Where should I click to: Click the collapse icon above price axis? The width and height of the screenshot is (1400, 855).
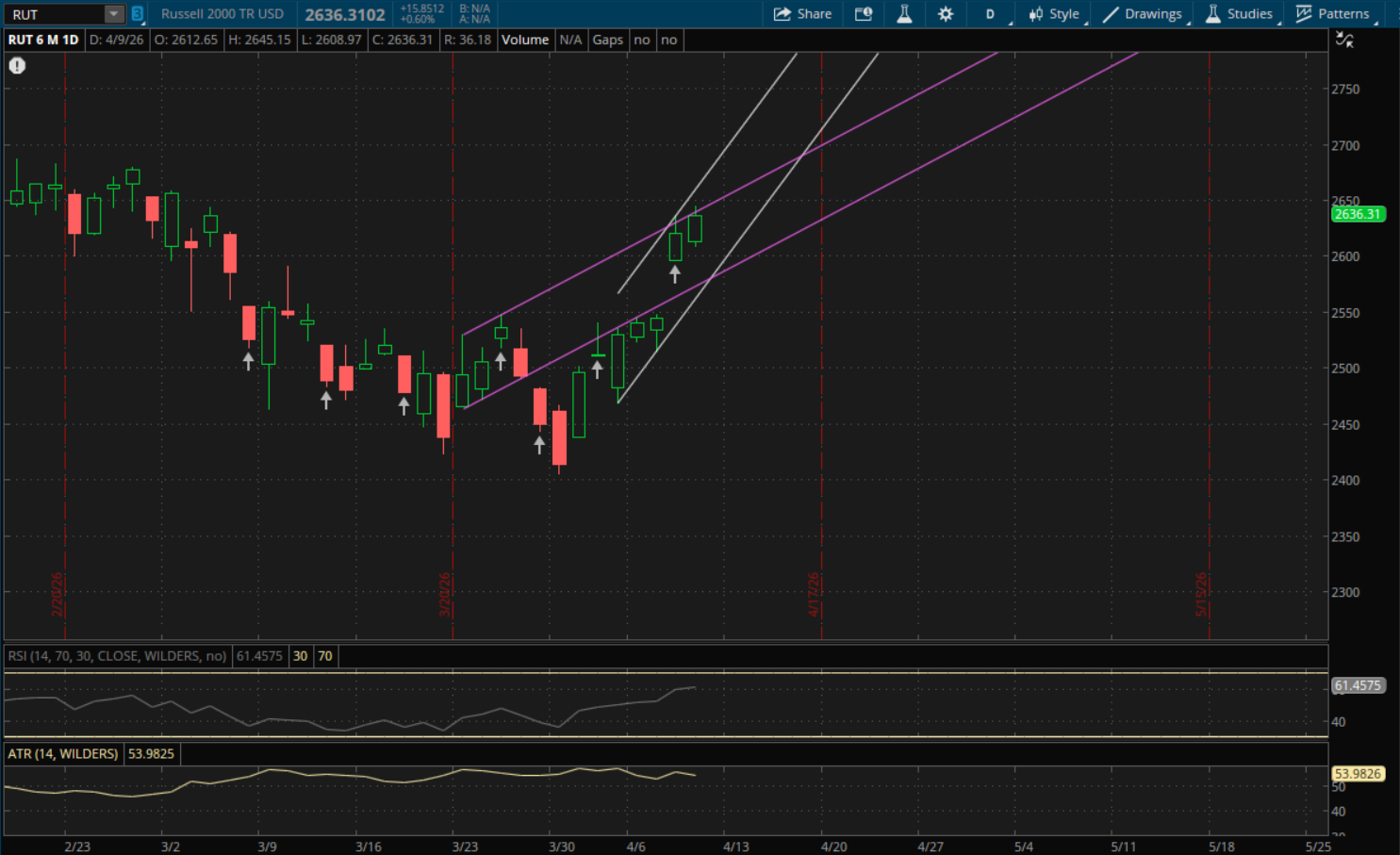click(x=1344, y=40)
